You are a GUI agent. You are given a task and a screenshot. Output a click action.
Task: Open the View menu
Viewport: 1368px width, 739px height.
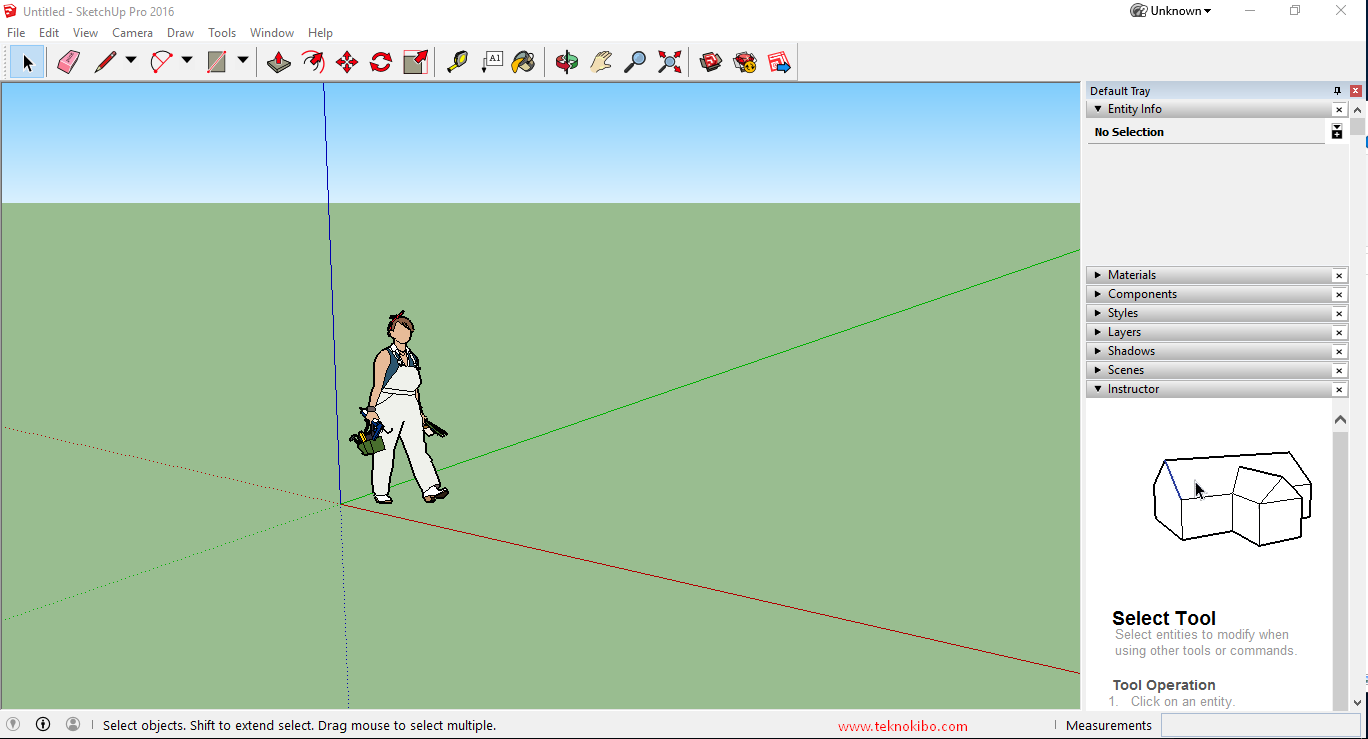point(86,33)
